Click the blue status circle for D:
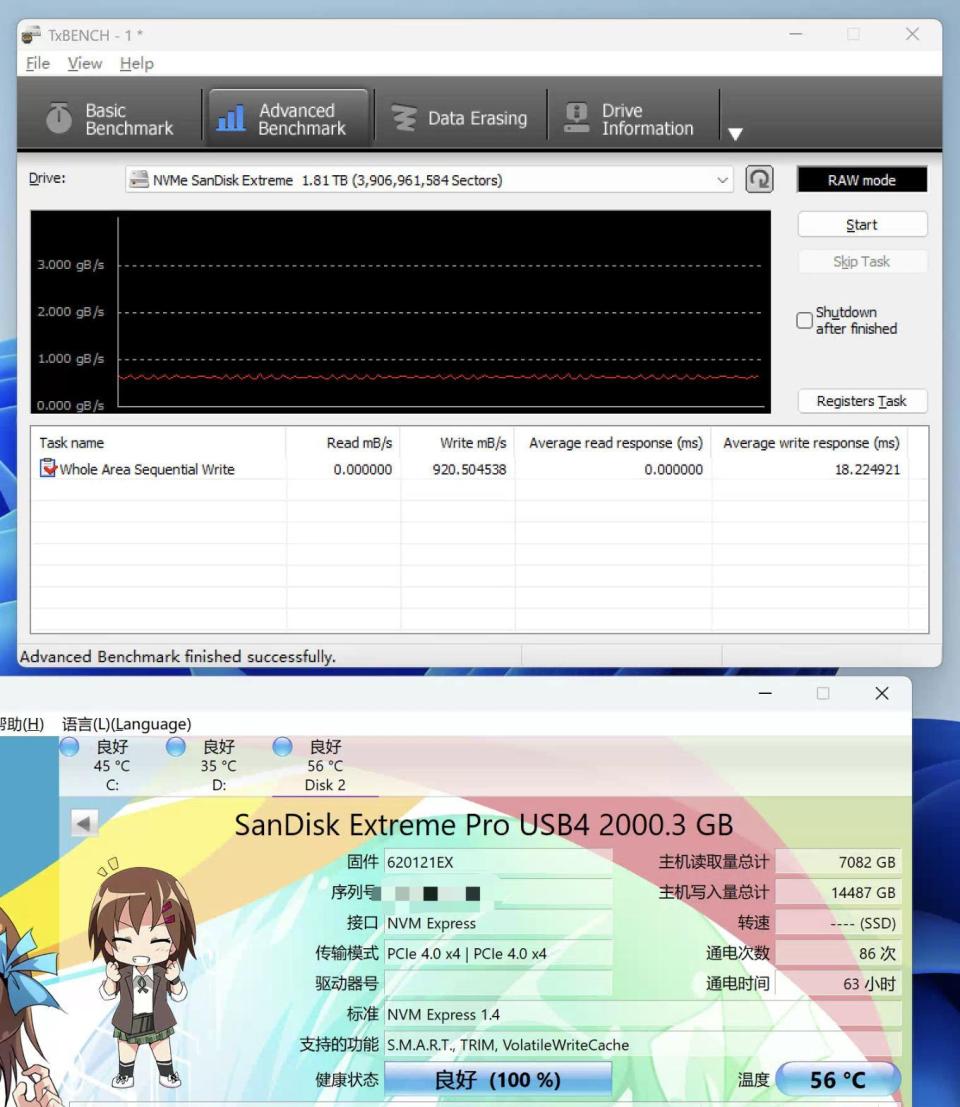Screen dimensions: 960x1107 click(x=176, y=747)
